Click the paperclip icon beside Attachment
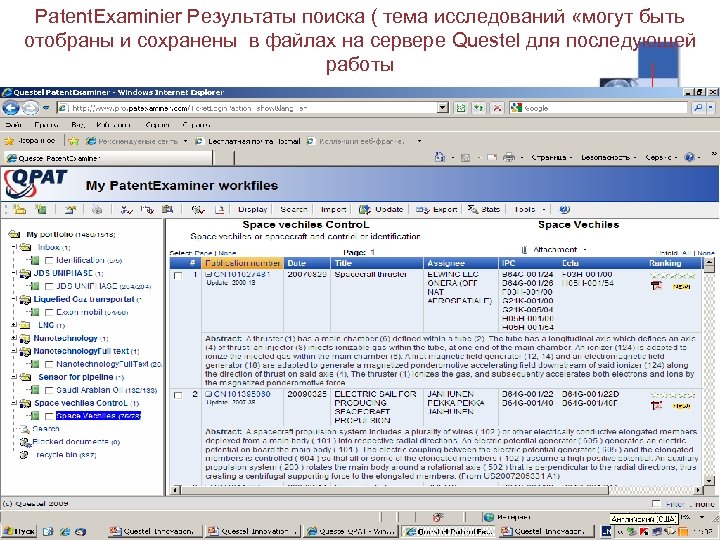 tap(524, 250)
